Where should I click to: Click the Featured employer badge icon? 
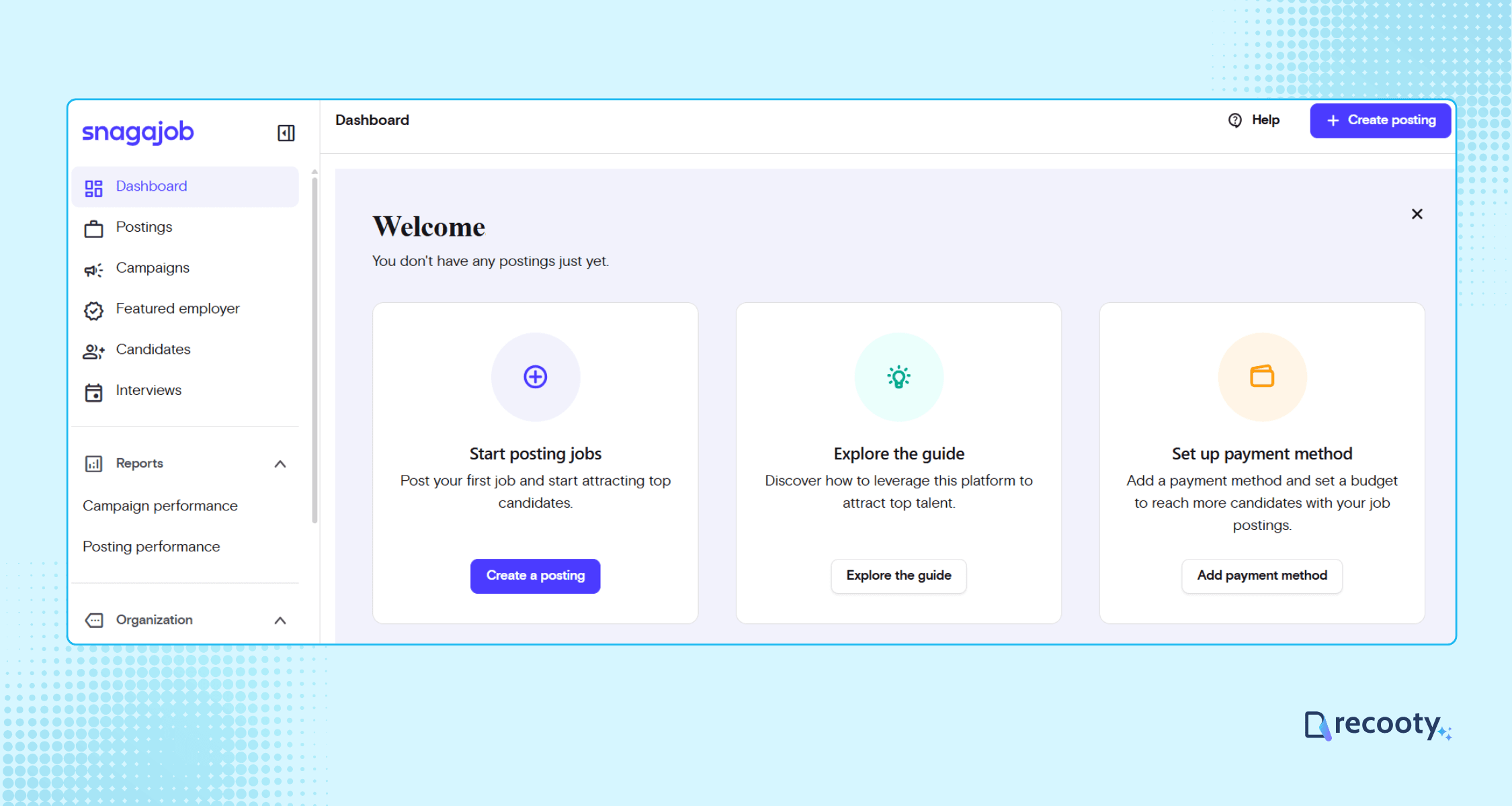coord(93,309)
